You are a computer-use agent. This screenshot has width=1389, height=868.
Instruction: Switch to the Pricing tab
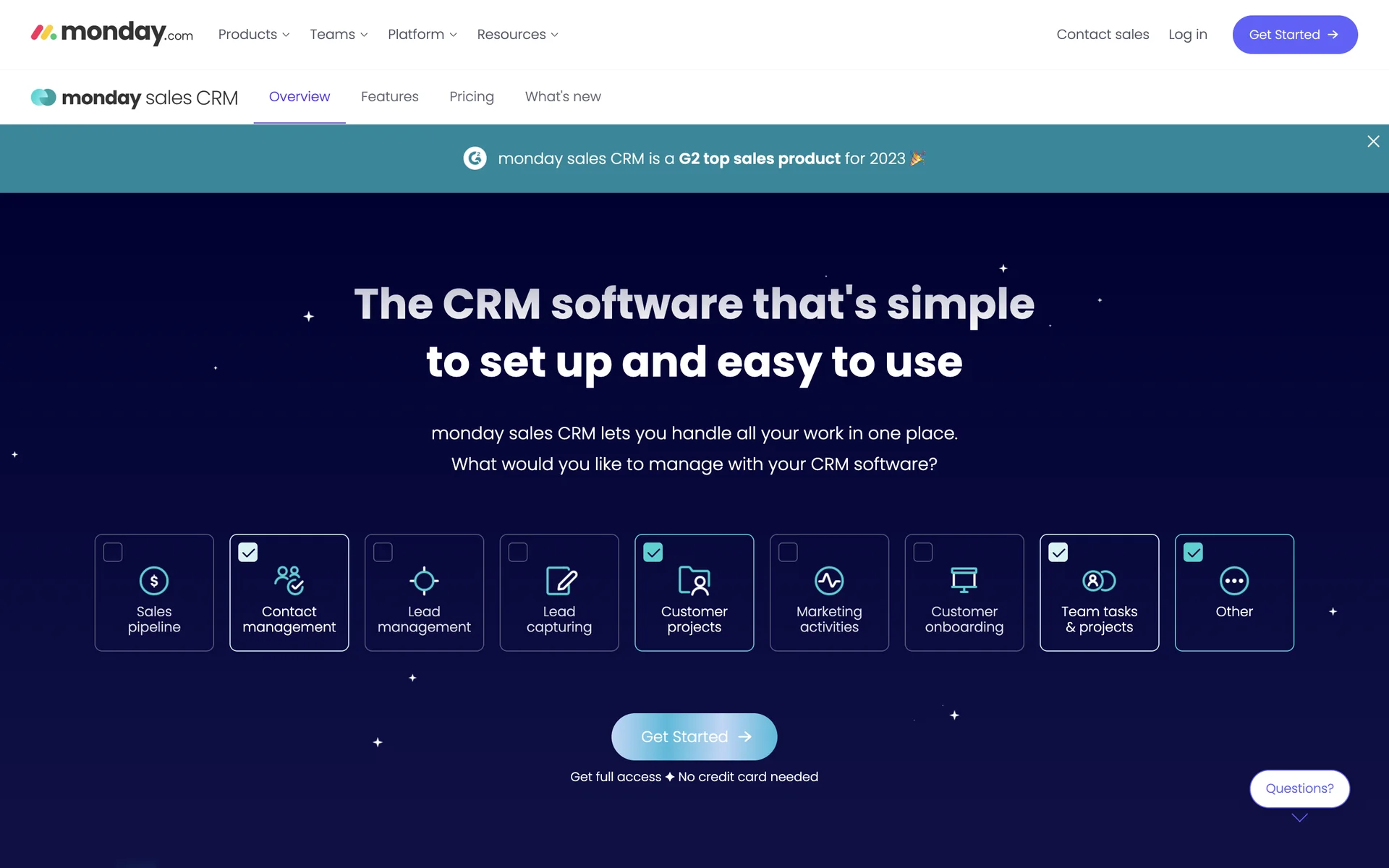[472, 97]
